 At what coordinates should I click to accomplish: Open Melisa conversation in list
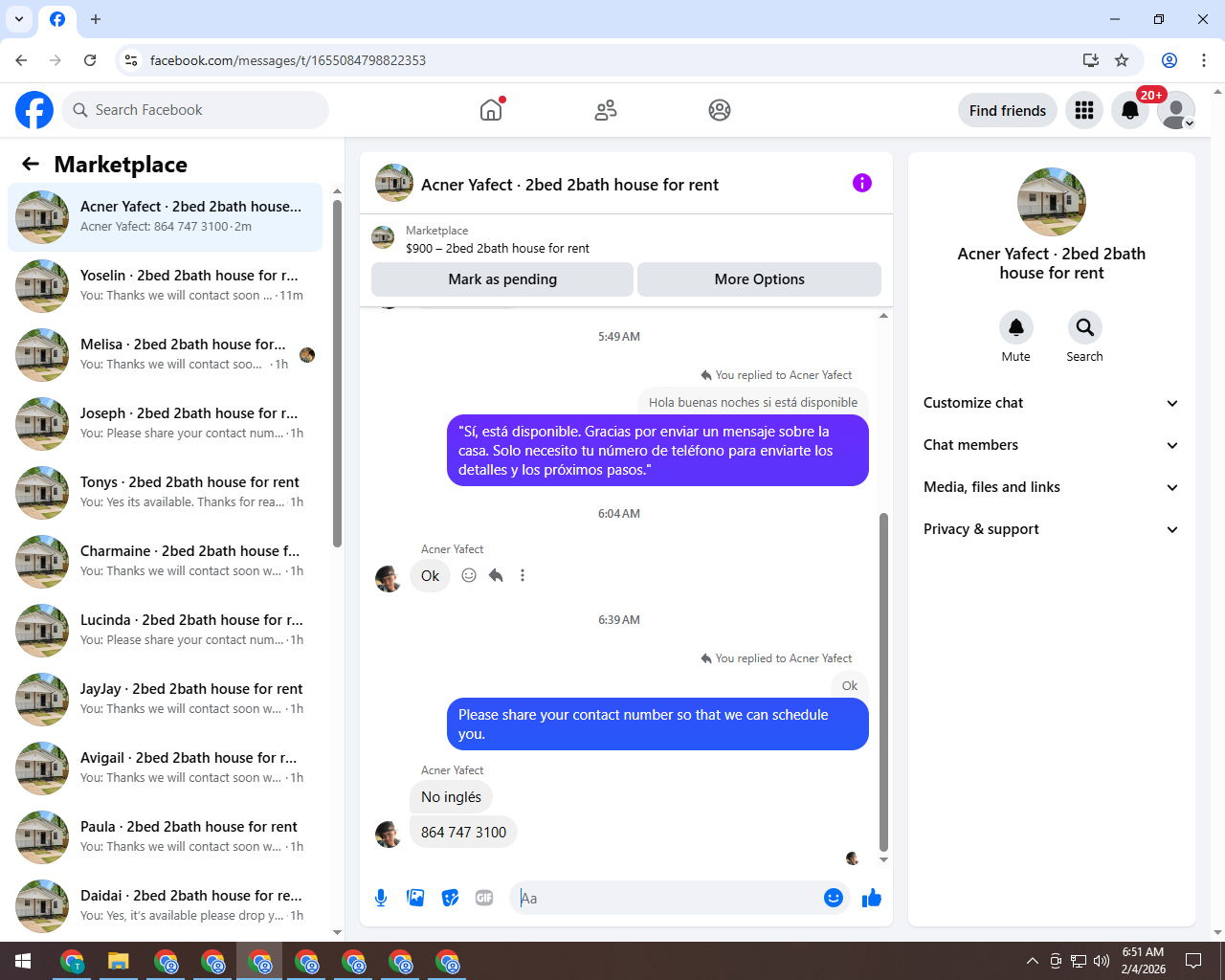[x=165, y=355]
